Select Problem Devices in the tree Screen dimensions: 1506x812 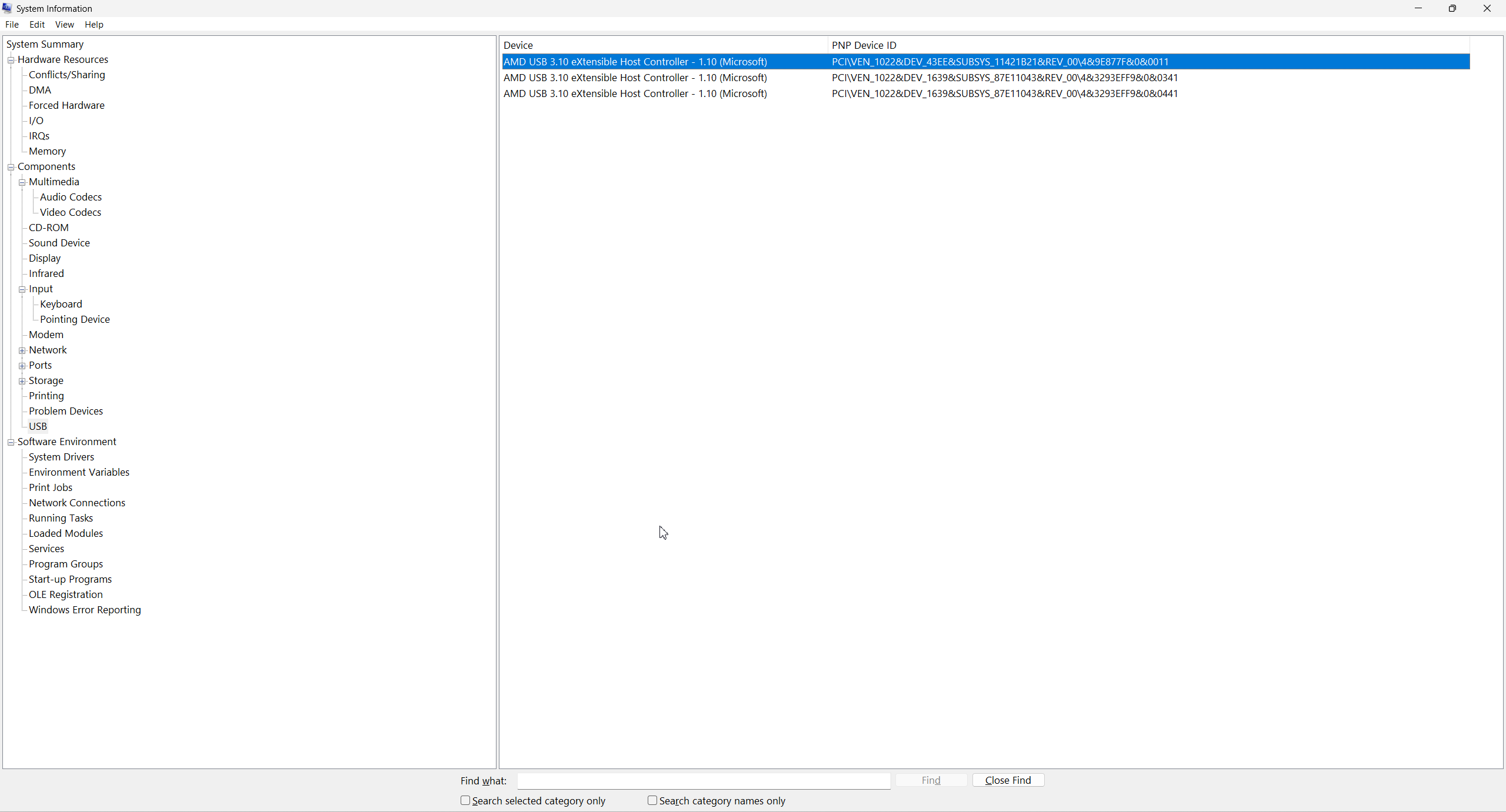pos(66,411)
